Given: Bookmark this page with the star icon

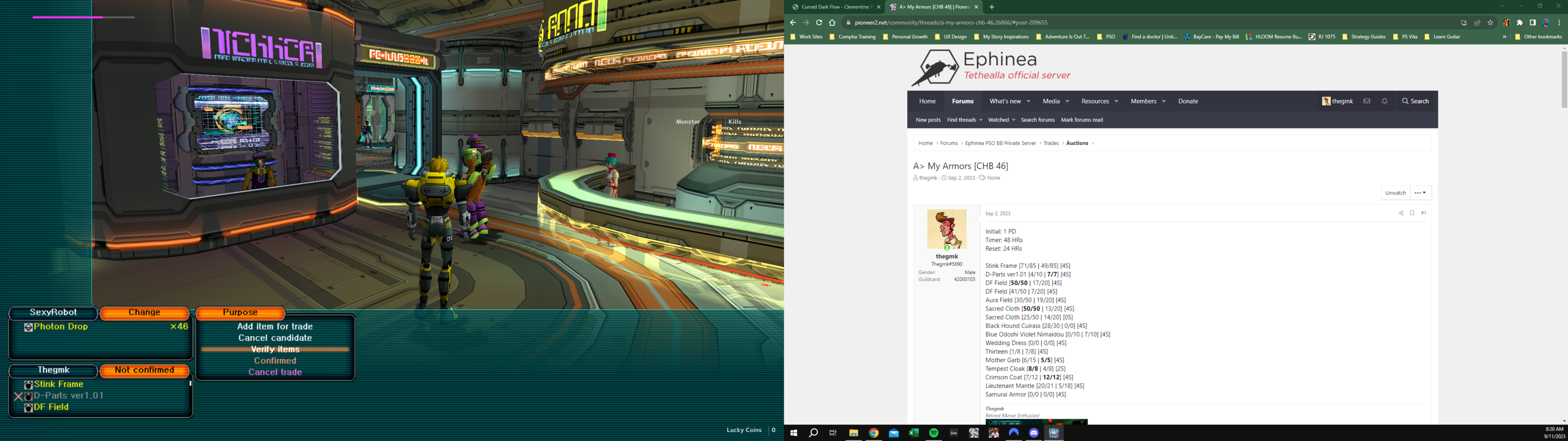Looking at the screenshot, I should [1490, 23].
